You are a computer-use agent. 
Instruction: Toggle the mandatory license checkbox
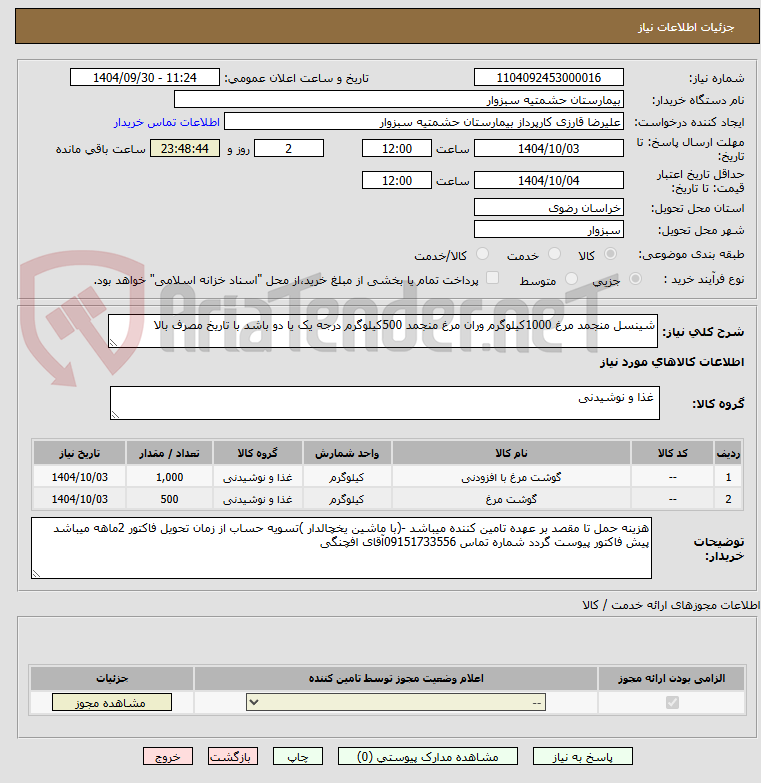click(672, 703)
